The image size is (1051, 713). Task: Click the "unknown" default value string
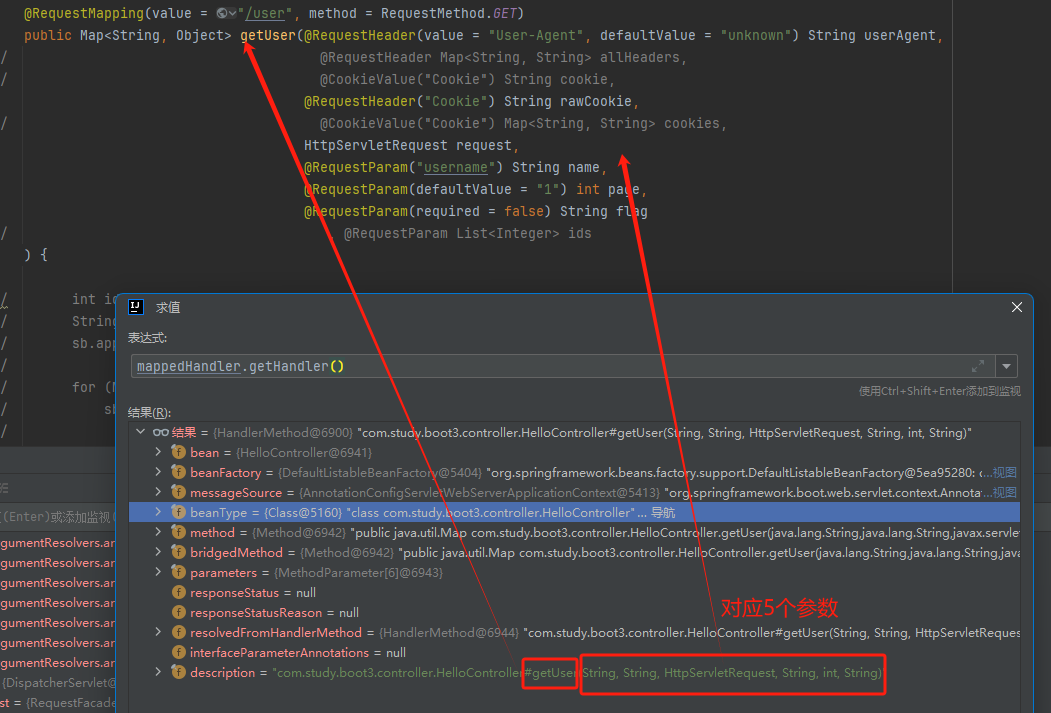pyautogui.click(x=755, y=35)
